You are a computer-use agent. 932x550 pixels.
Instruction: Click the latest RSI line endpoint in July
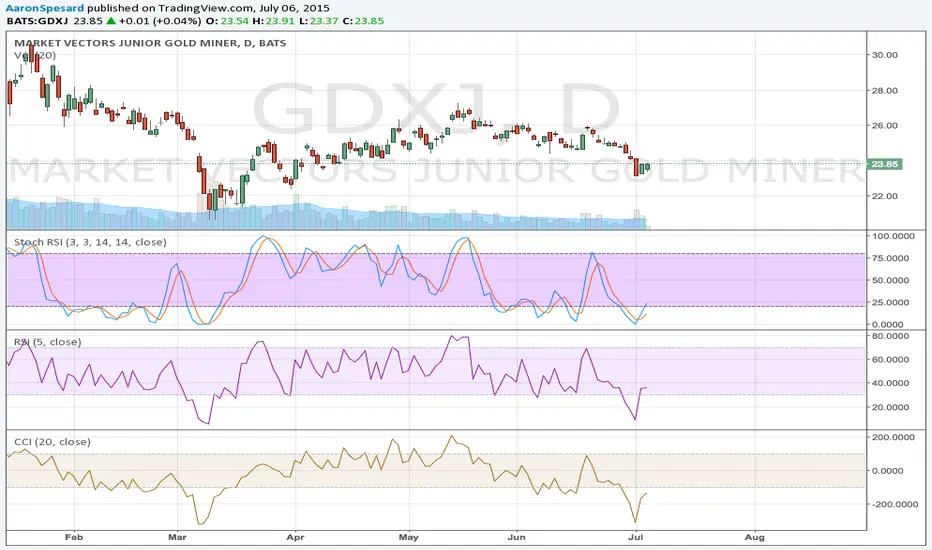click(x=646, y=388)
